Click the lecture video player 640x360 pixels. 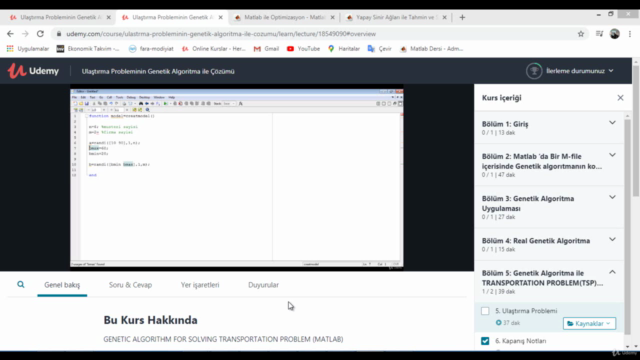point(237,179)
